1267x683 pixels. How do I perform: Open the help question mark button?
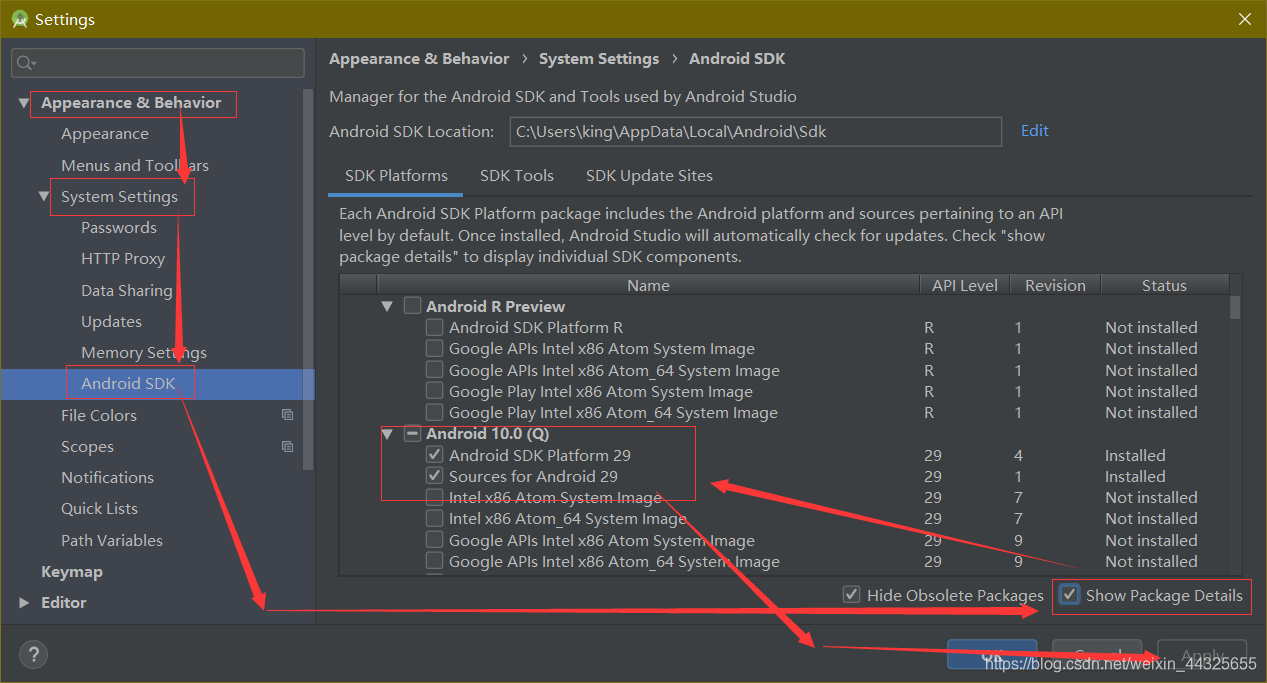pos(33,655)
